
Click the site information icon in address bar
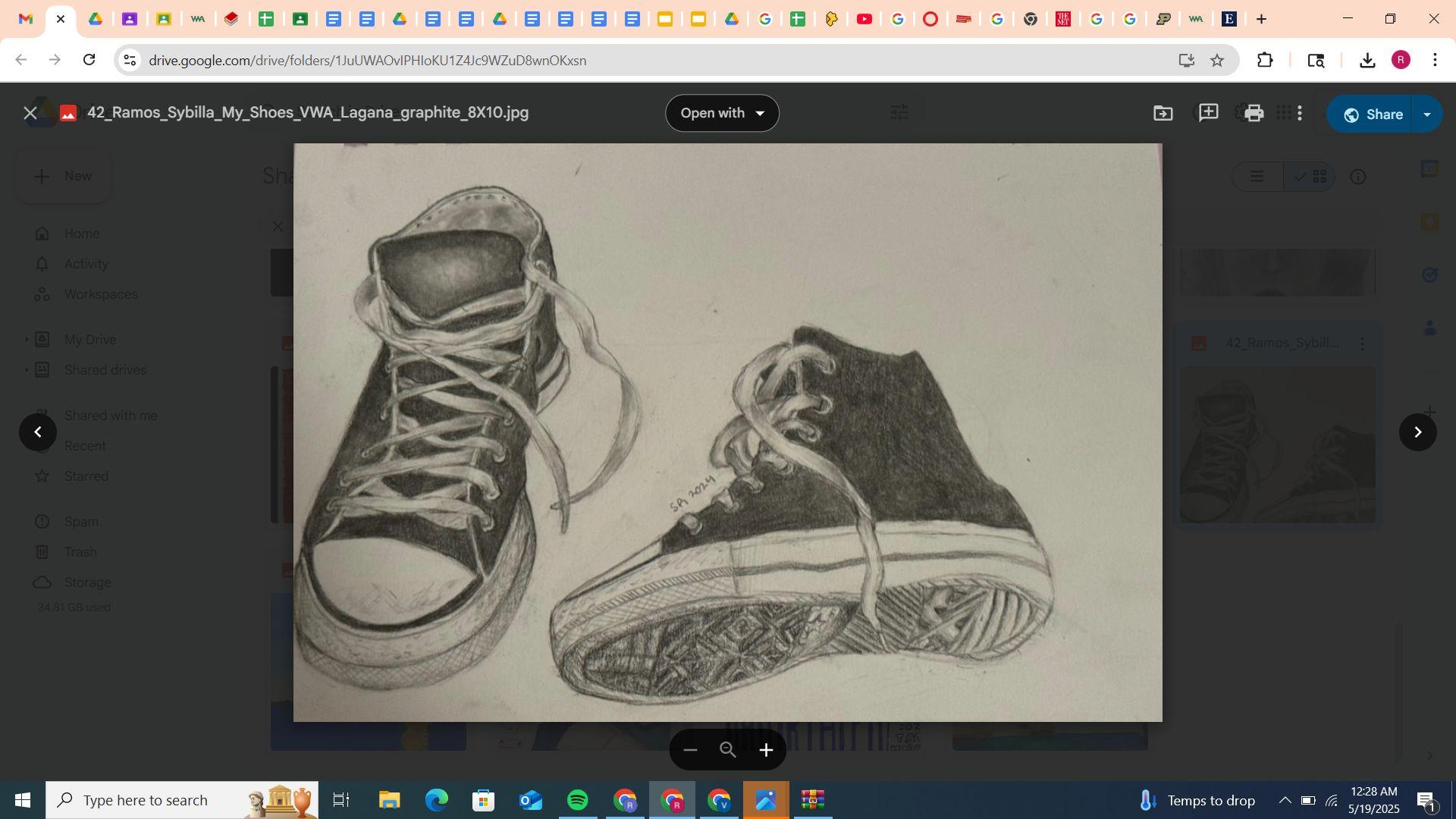coord(130,61)
